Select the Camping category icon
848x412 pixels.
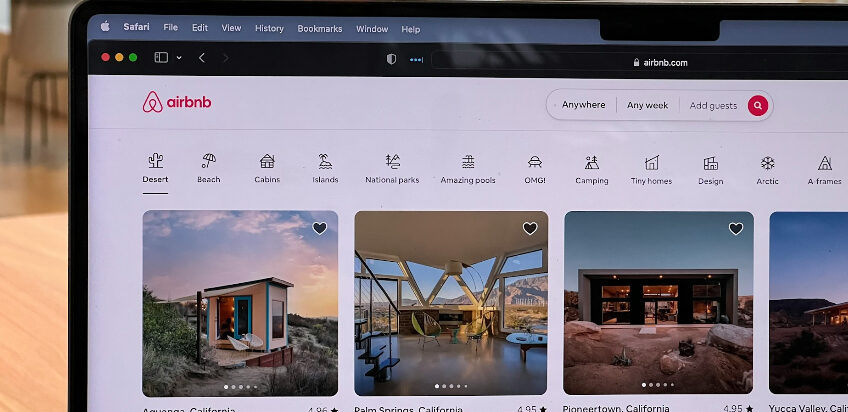[592, 162]
